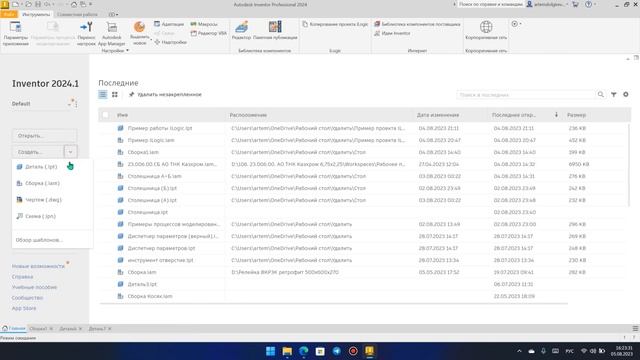Open the Файл tab

(9, 14)
